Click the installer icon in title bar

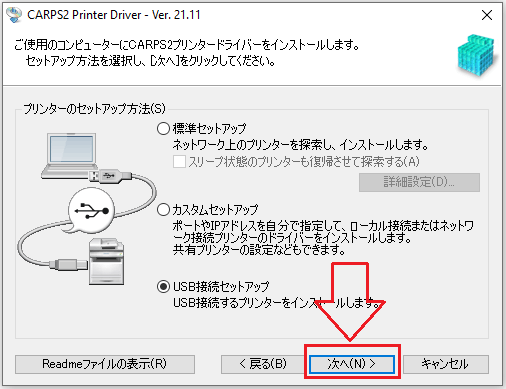click(14, 15)
